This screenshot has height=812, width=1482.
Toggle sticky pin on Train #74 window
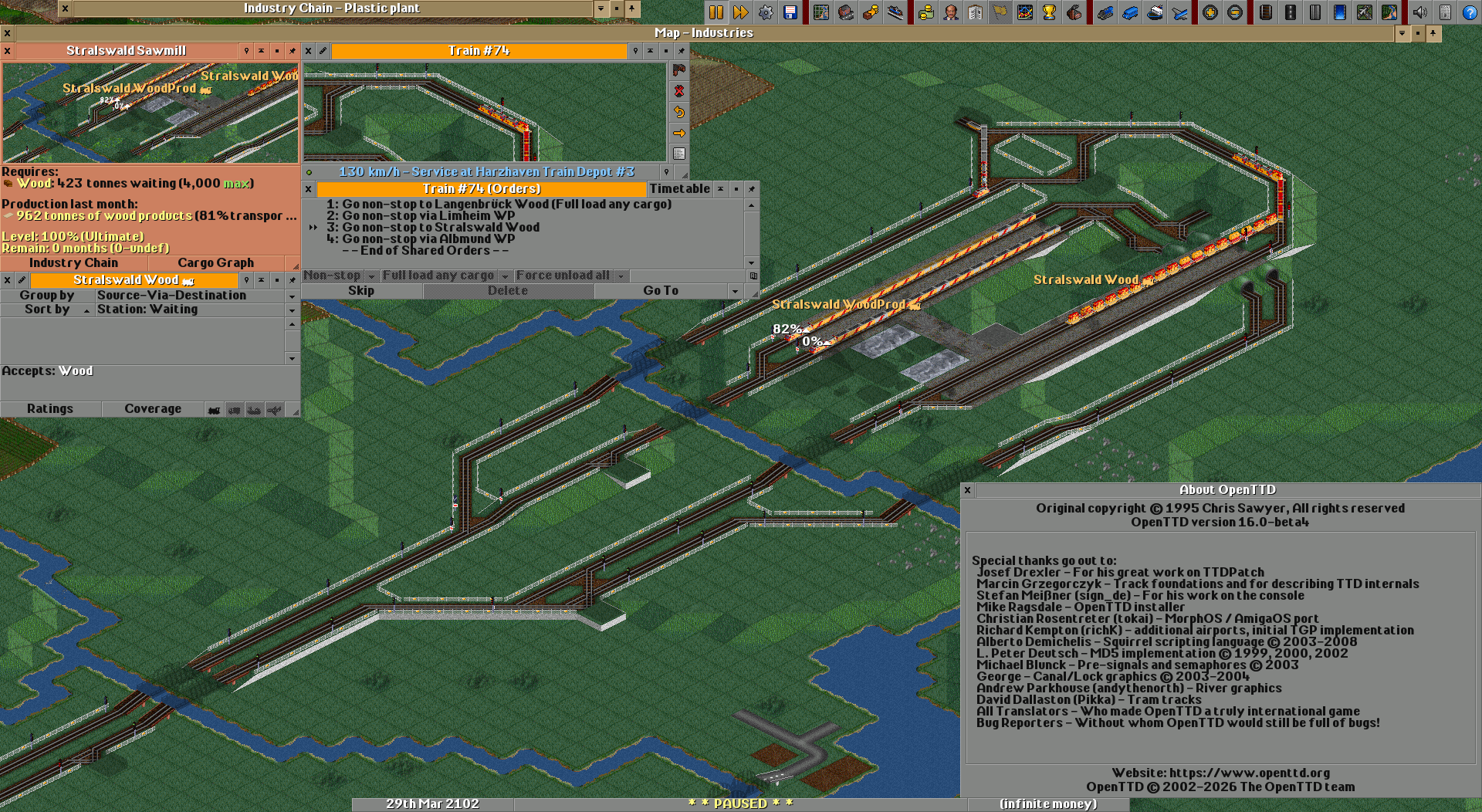click(x=682, y=51)
